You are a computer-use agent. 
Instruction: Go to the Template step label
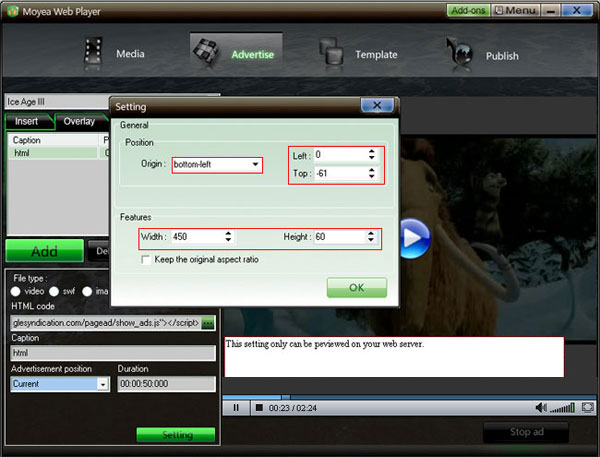[x=376, y=55]
